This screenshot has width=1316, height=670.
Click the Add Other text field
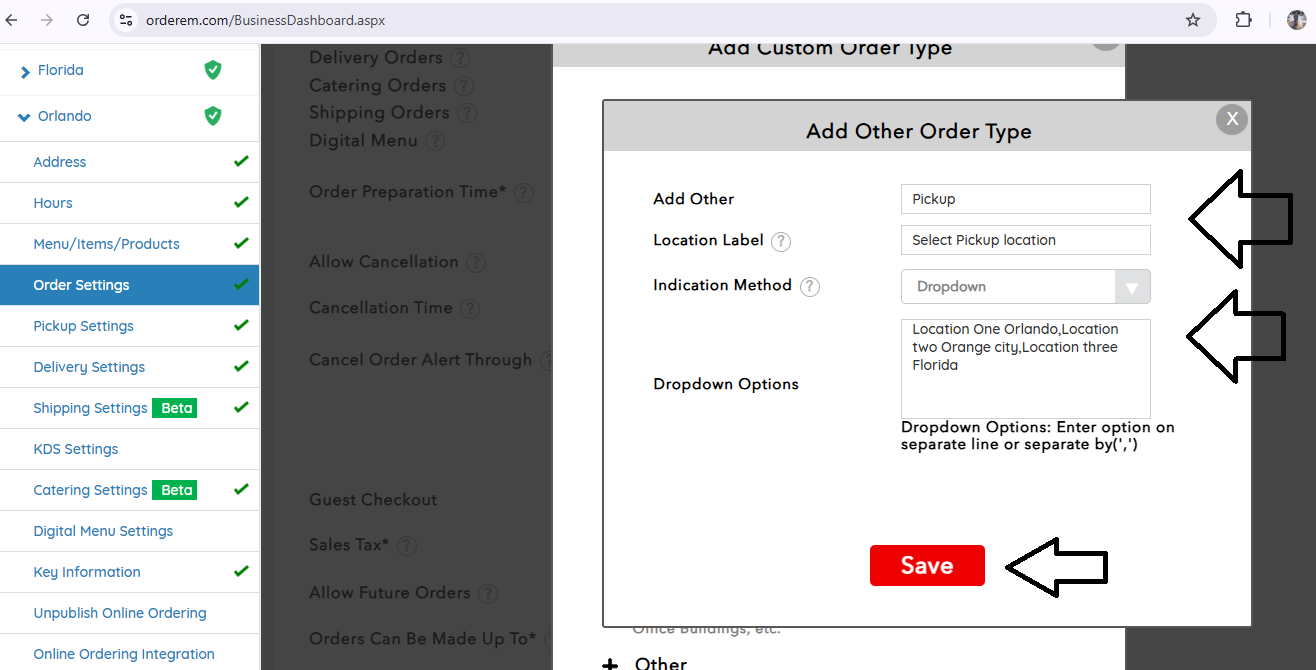pyautogui.click(x=1025, y=199)
